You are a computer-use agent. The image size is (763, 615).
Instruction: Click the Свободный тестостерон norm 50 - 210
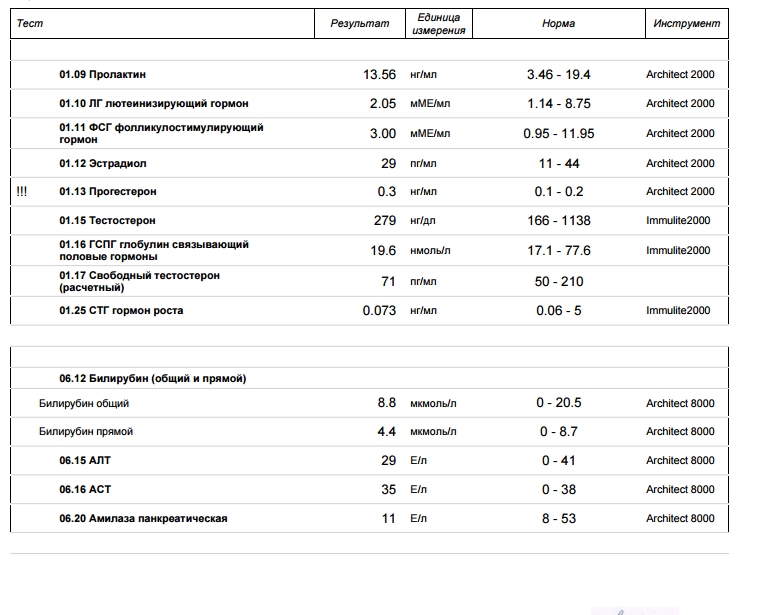(558, 281)
